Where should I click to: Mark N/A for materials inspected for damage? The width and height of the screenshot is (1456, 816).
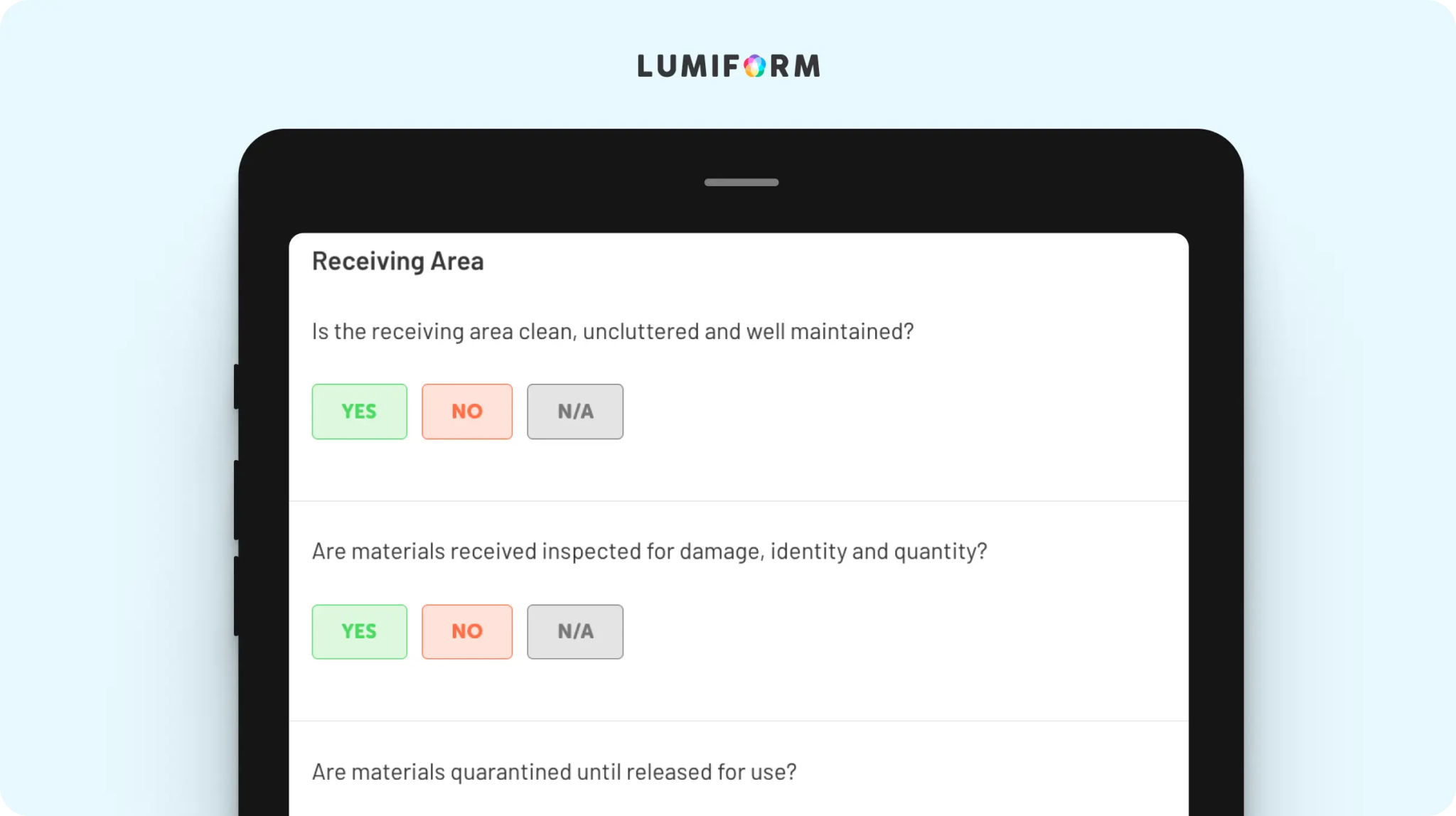575,632
